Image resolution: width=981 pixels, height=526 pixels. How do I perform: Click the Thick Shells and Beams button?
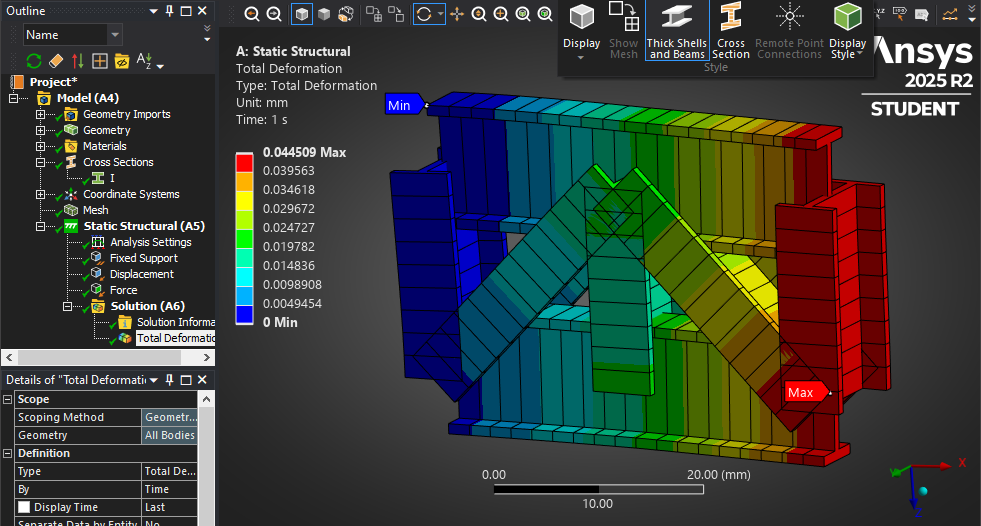(676, 31)
